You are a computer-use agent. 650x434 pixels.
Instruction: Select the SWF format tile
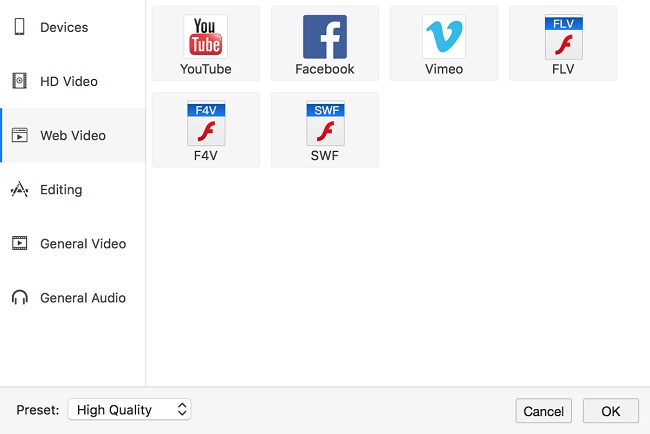pyautogui.click(x=325, y=130)
